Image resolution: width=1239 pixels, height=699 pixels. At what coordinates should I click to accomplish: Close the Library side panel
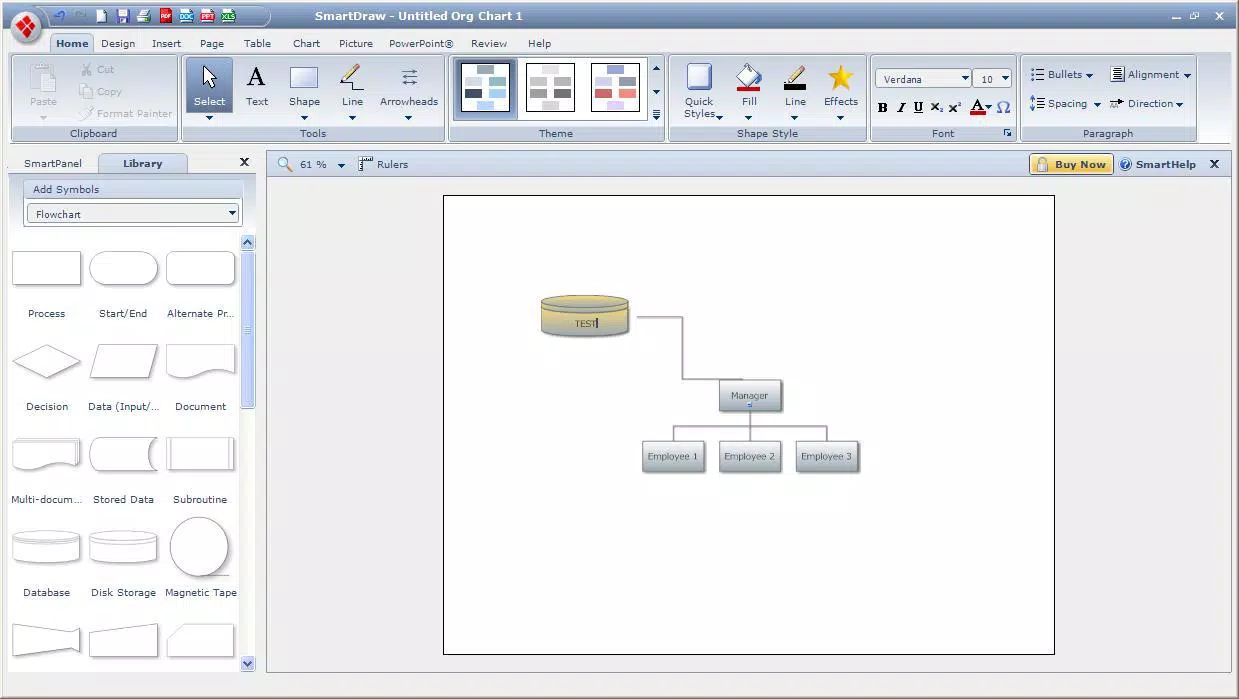tap(244, 162)
